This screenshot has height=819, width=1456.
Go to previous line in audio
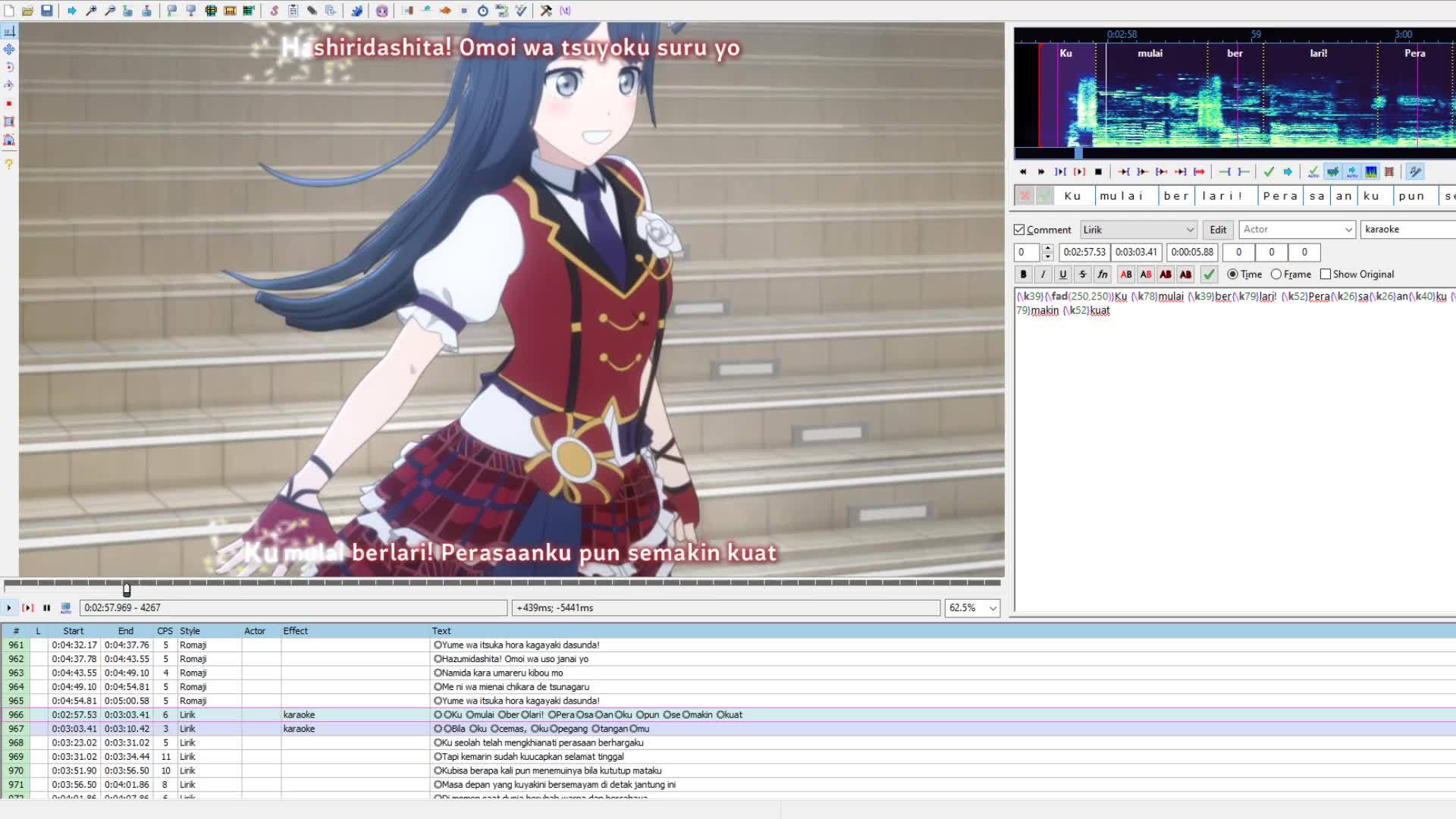(x=1023, y=172)
